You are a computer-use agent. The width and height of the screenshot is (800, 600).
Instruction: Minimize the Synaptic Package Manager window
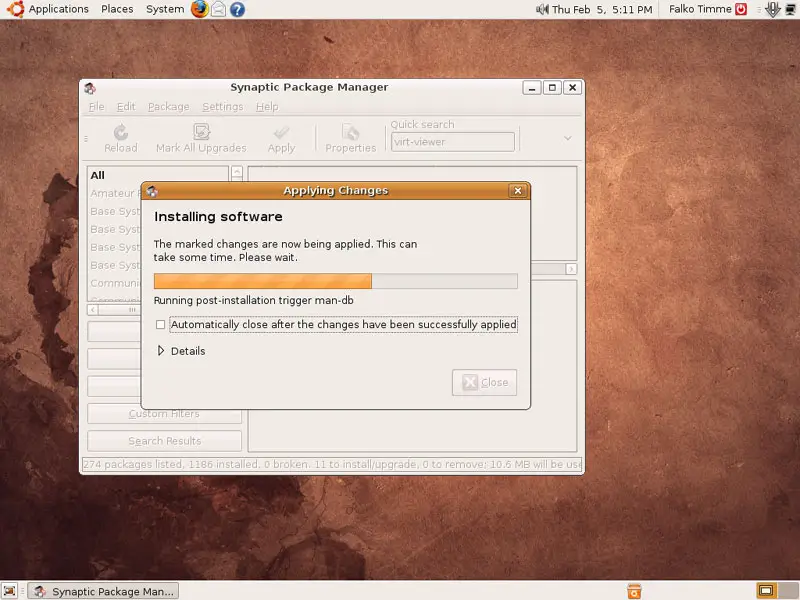[531, 87]
